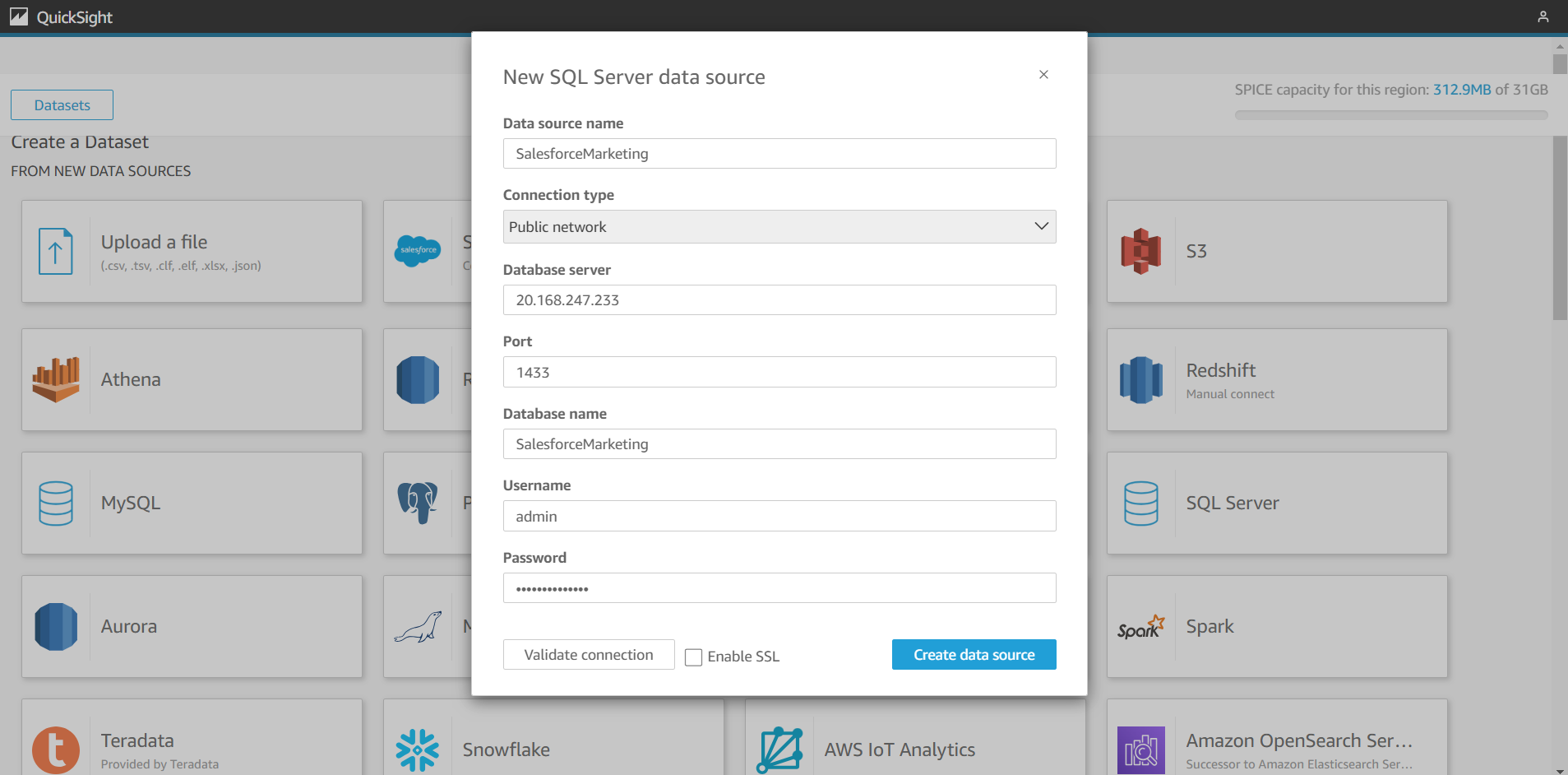Open the Connection type dropdown
This screenshot has width=1568, height=775.
pos(779,226)
